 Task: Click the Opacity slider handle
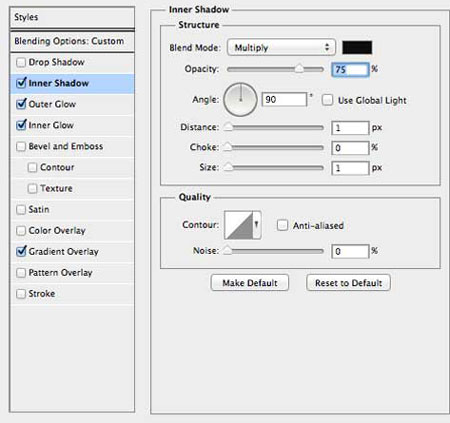(x=299, y=68)
